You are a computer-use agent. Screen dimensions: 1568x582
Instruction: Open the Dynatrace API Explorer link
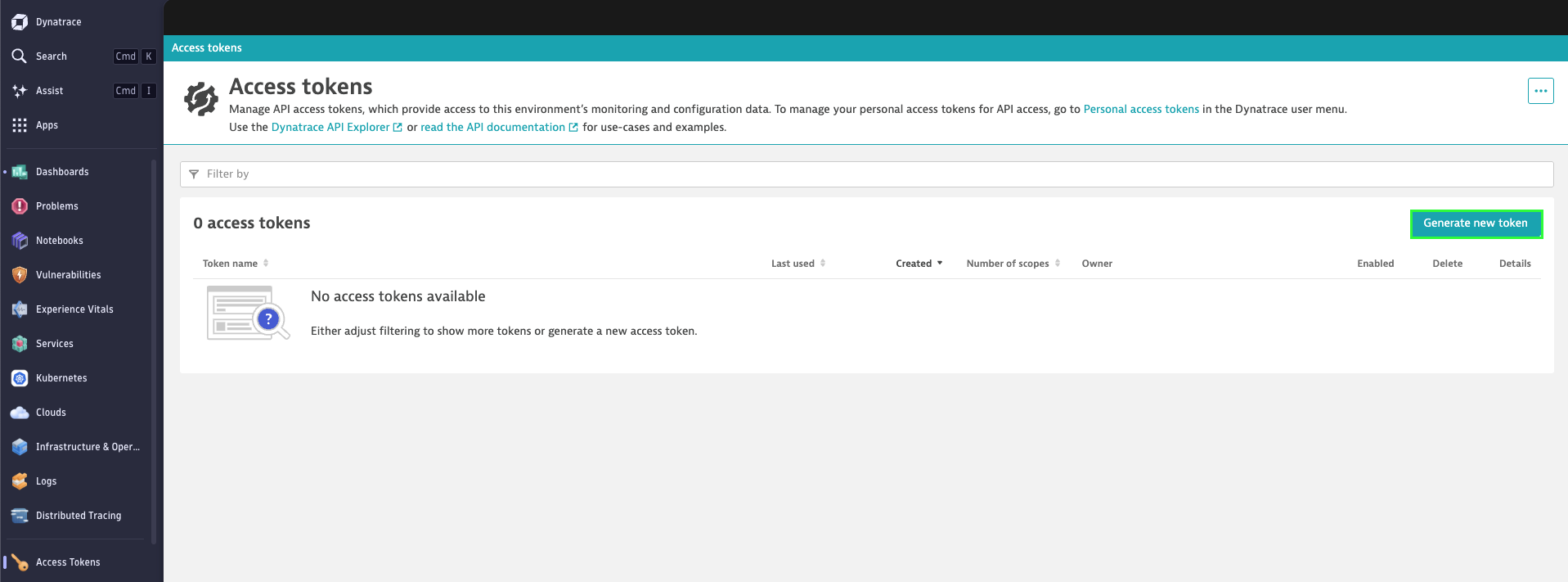[x=330, y=127]
